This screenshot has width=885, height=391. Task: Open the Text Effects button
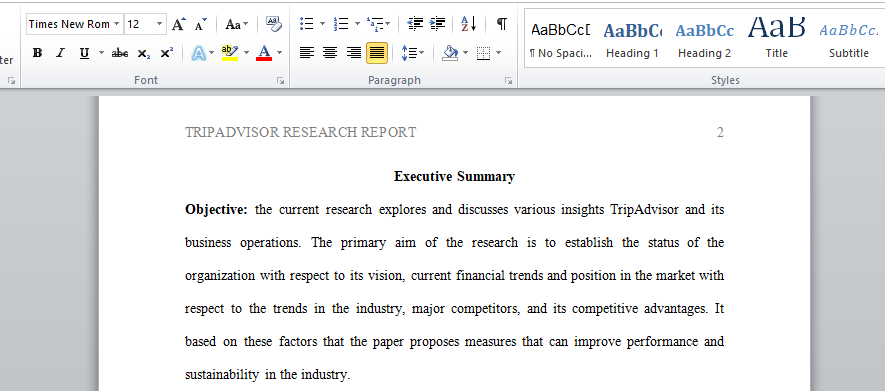tap(199, 53)
